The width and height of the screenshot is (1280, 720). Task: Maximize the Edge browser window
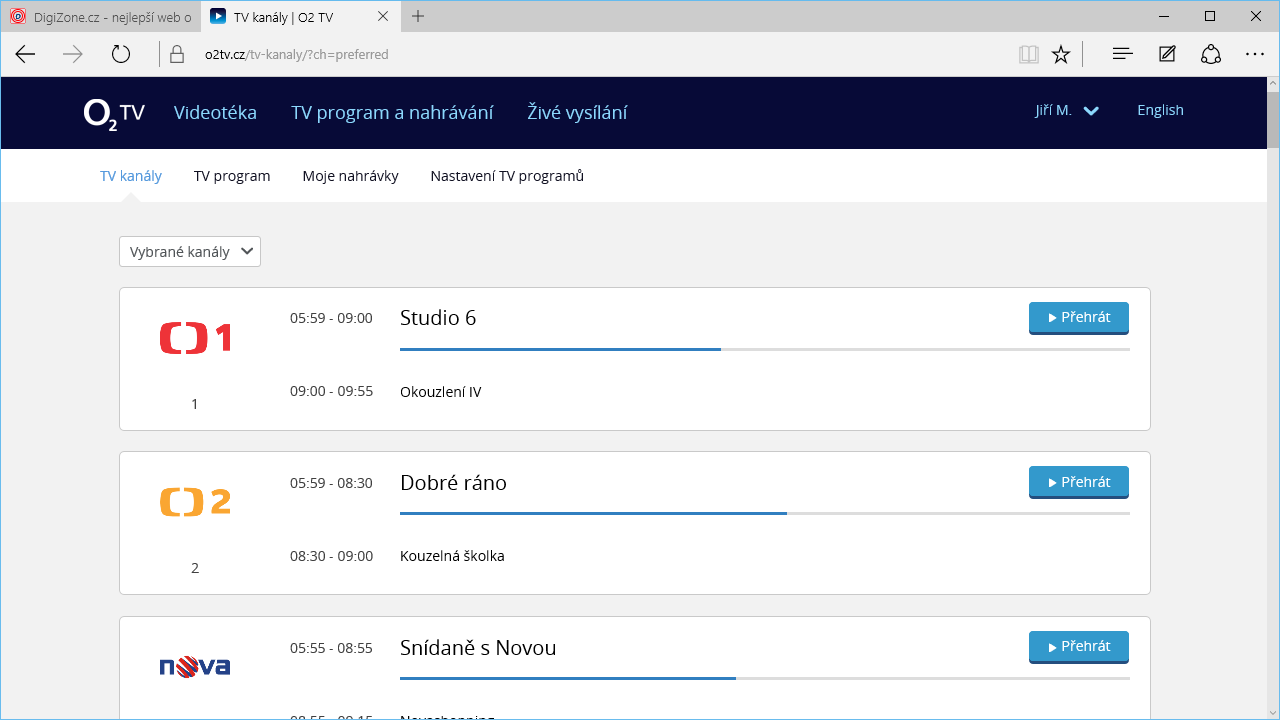[x=1210, y=16]
